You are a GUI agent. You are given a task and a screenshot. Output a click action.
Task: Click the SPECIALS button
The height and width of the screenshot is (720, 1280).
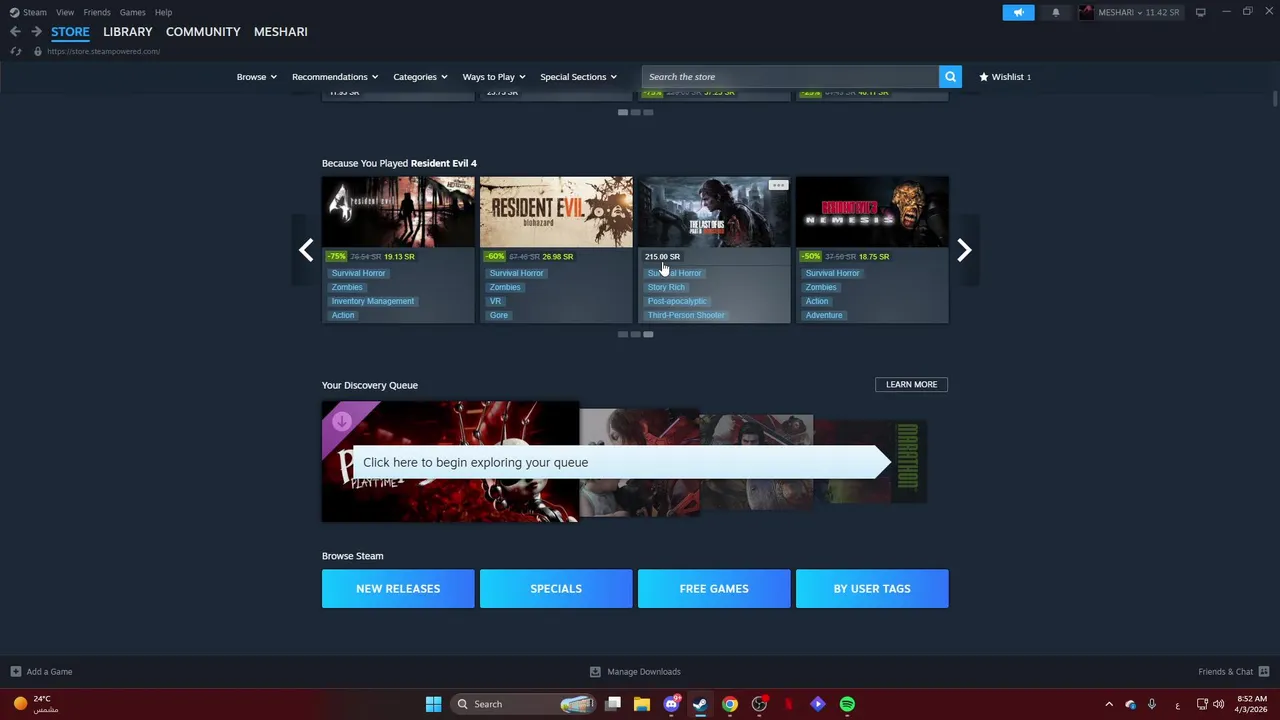tap(556, 589)
